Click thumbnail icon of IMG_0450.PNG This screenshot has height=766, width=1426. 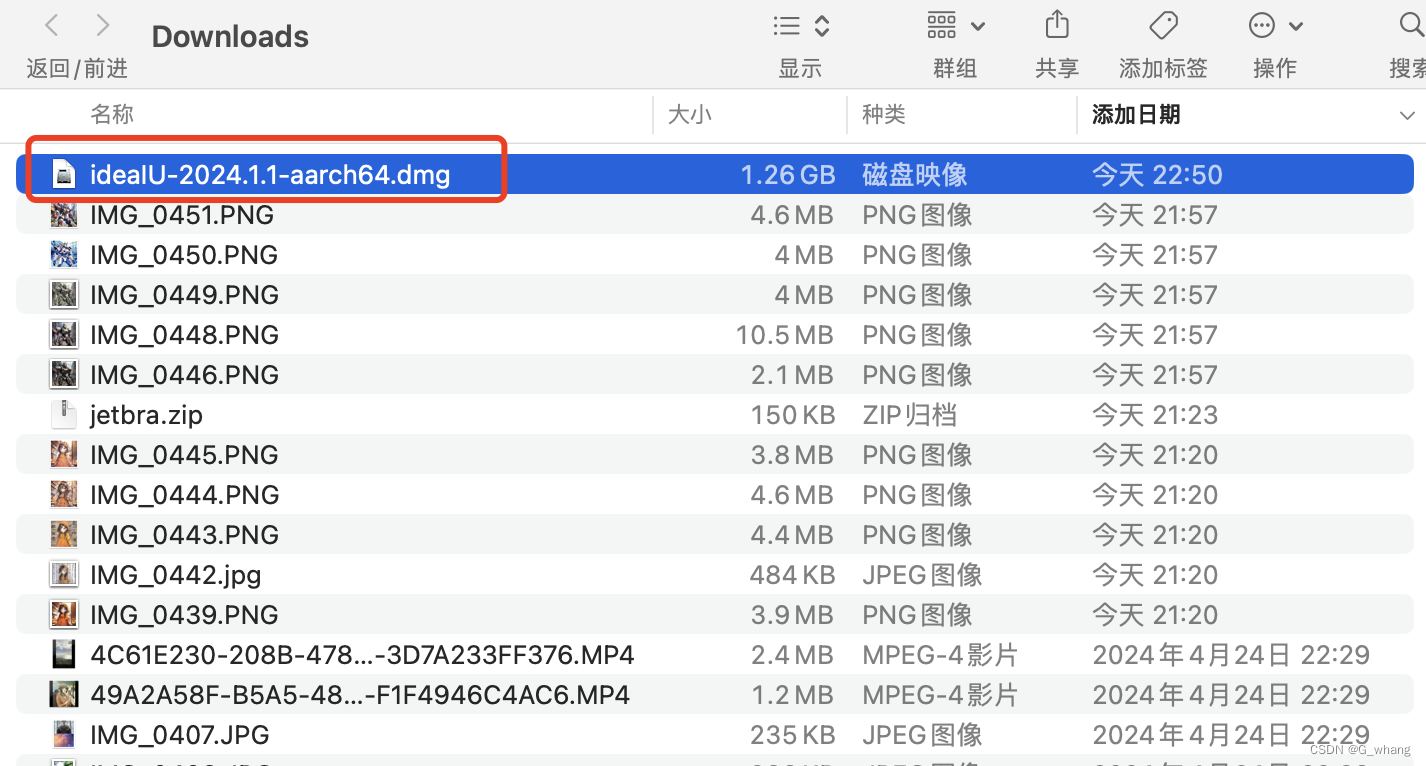(x=63, y=255)
